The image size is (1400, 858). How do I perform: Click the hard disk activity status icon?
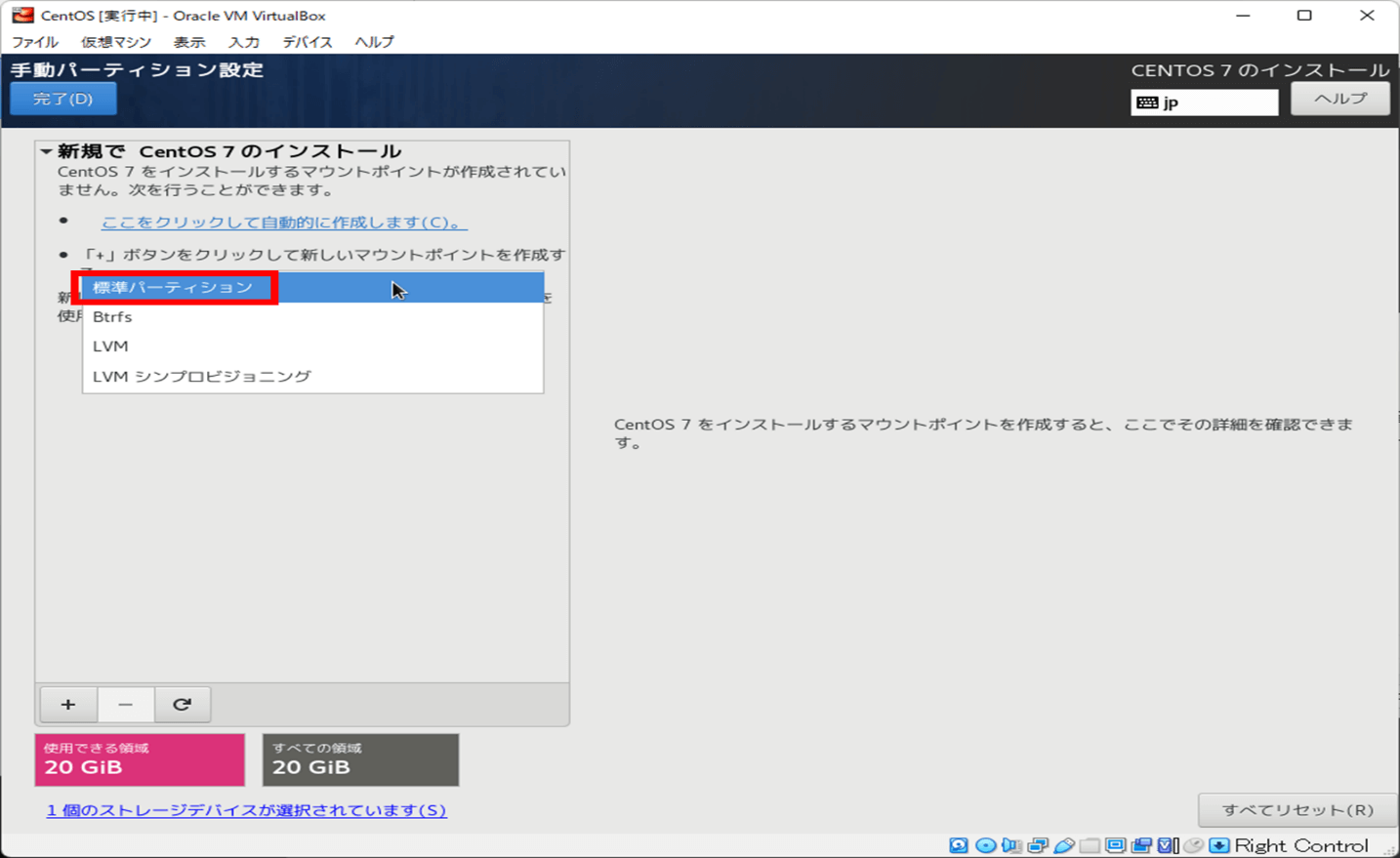click(x=959, y=845)
